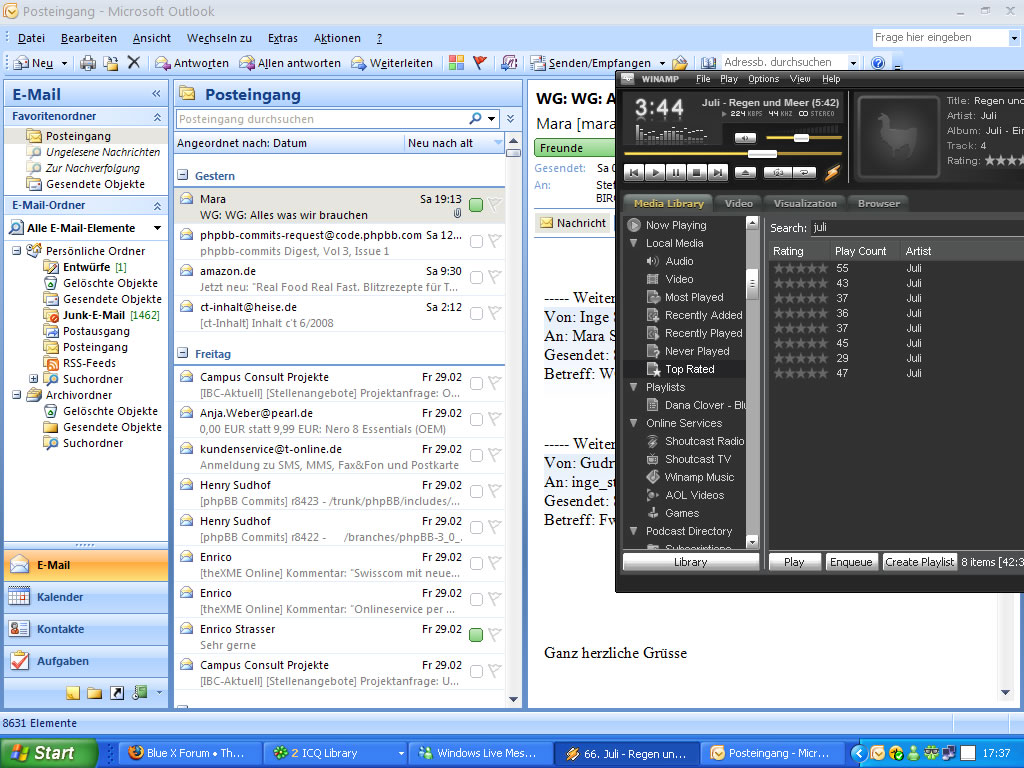
Task: Click Winamp's Create Playlist button
Action: pyautogui.click(x=919, y=562)
